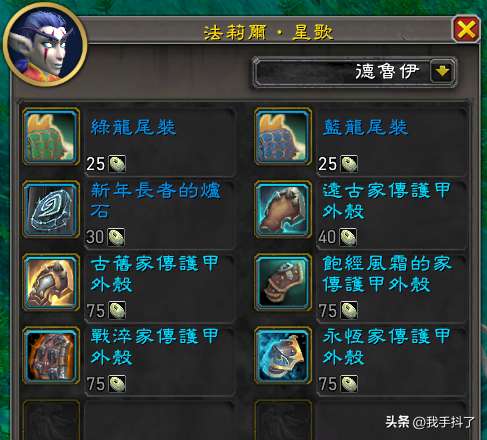Select the 新年長者的爐石 hearthstone icon
The width and height of the screenshot is (487, 440).
[x=51, y=210]
